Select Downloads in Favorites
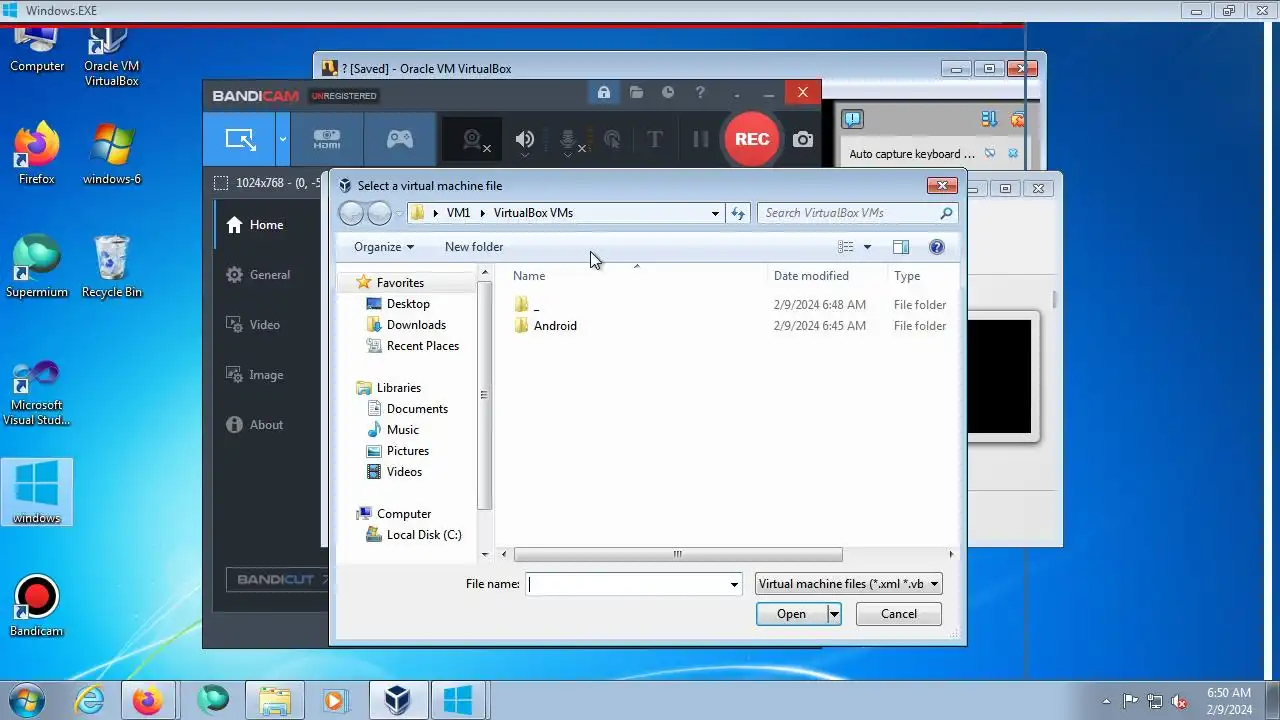The width and height of the screenshot is (1280, 720). click(x=416, y=325)
